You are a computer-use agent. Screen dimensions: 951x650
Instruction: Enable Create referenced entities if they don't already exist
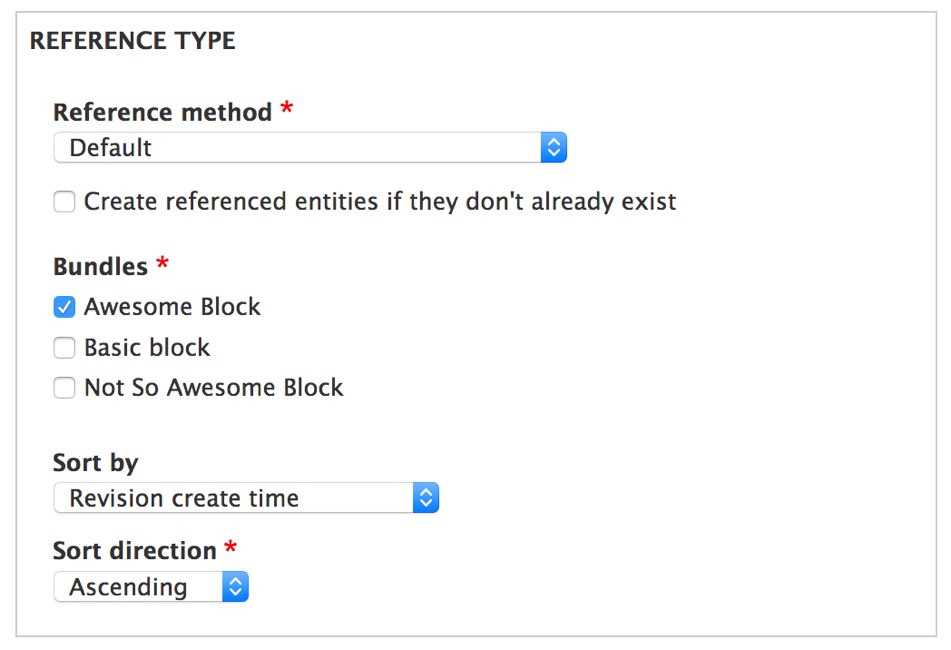[64, 201]
